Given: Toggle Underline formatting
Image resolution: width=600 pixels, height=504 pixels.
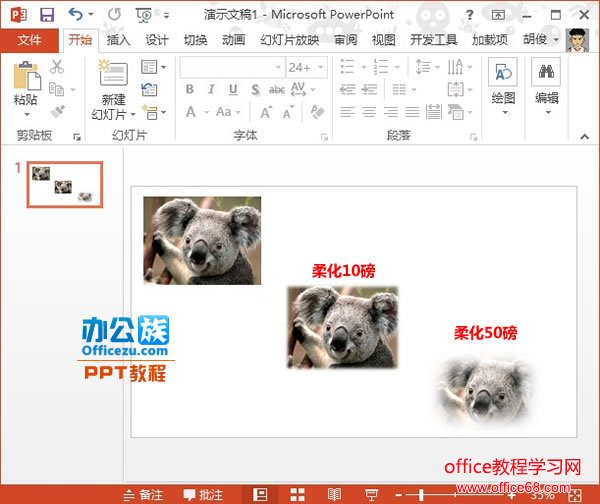Looking at the screenshot, I should pyautogui.click(x=233, y=90).
